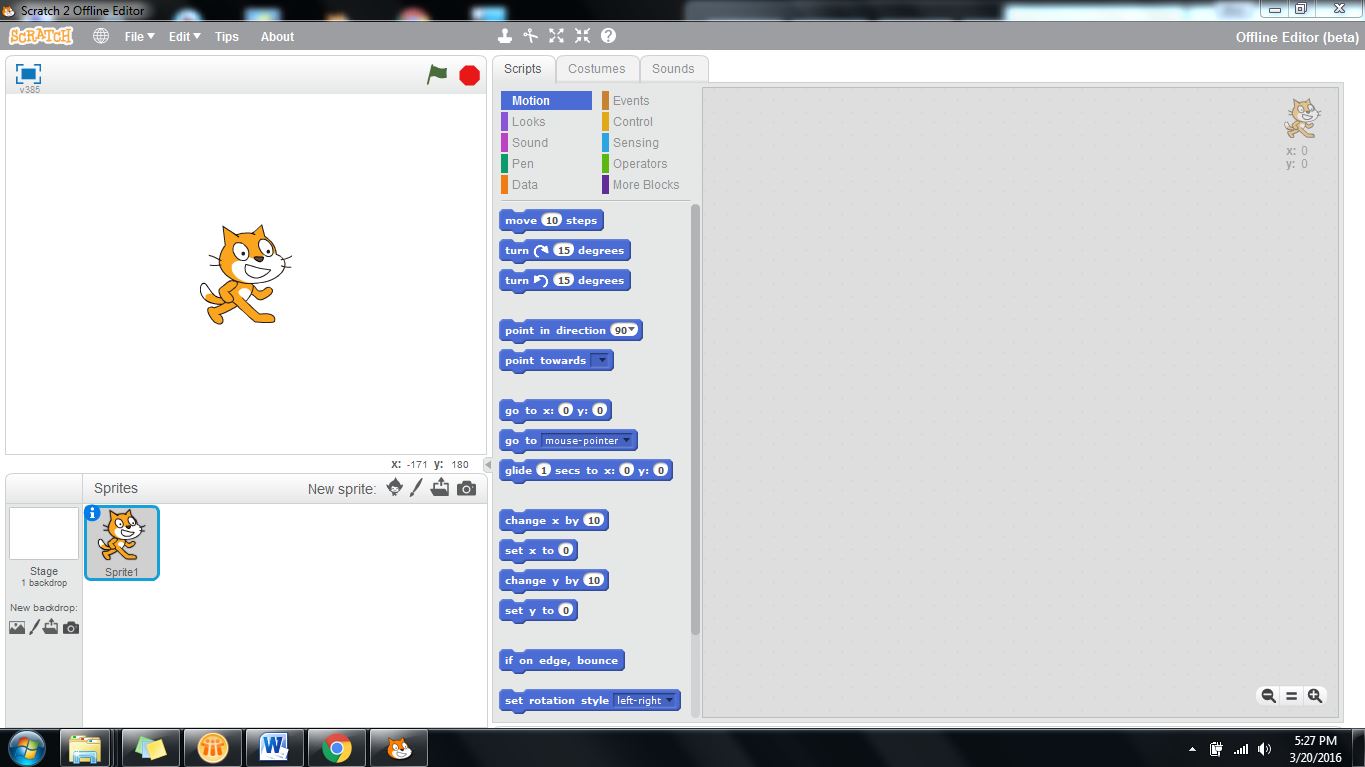This screenshot has height=767, width=1365.
Task: Stop scripts with the red stop sign
Action: coord(469,75)
